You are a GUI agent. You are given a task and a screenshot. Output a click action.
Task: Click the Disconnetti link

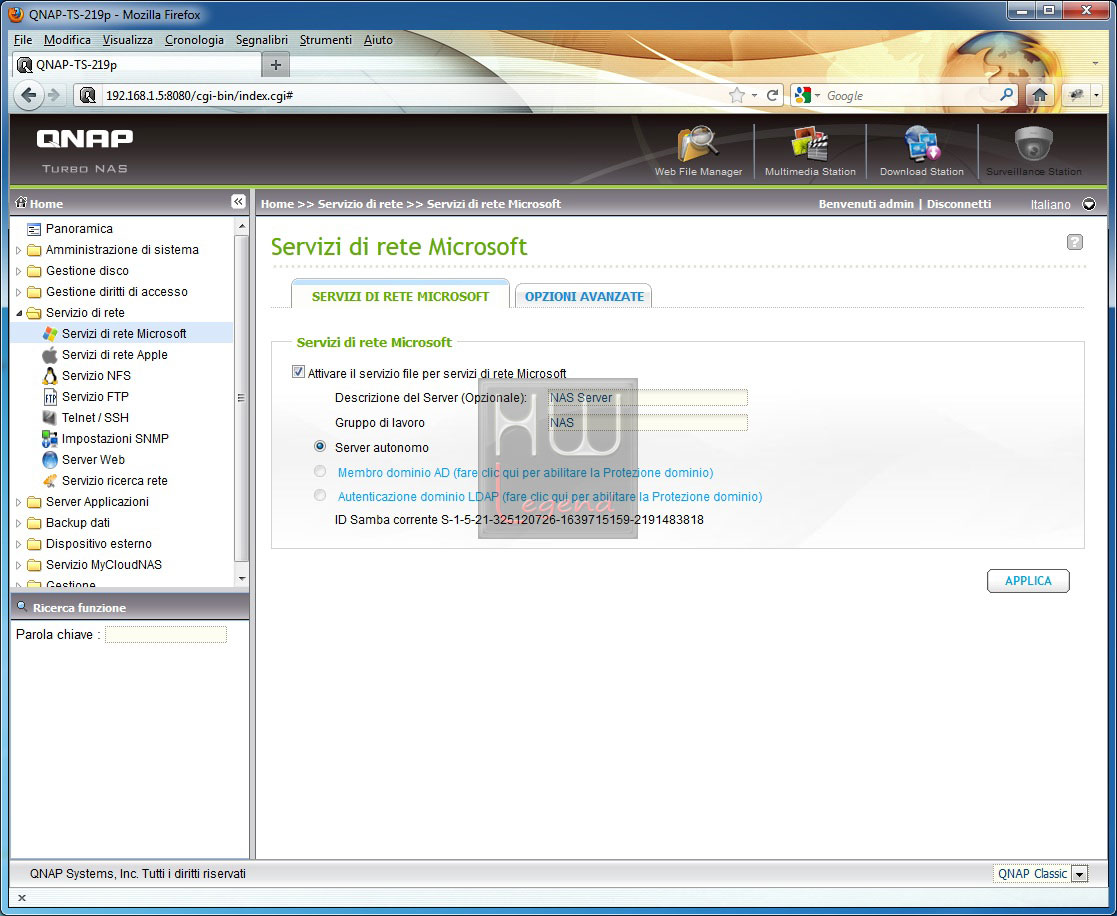(x=958, y=204)
